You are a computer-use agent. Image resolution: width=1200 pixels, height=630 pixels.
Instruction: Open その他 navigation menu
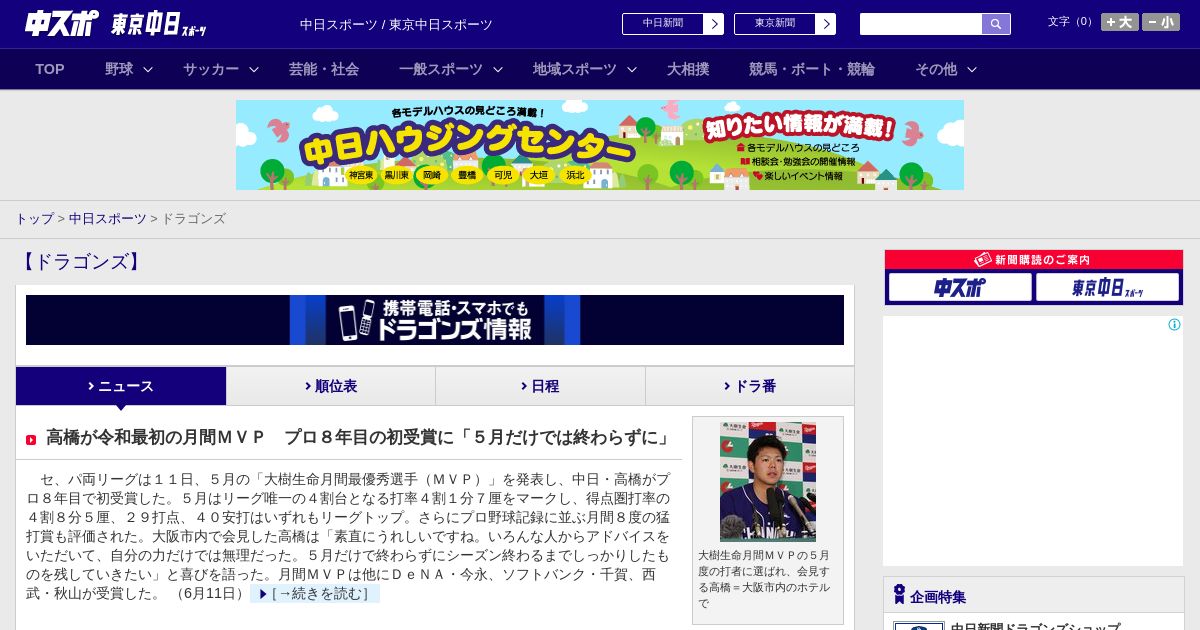(936, 69)
